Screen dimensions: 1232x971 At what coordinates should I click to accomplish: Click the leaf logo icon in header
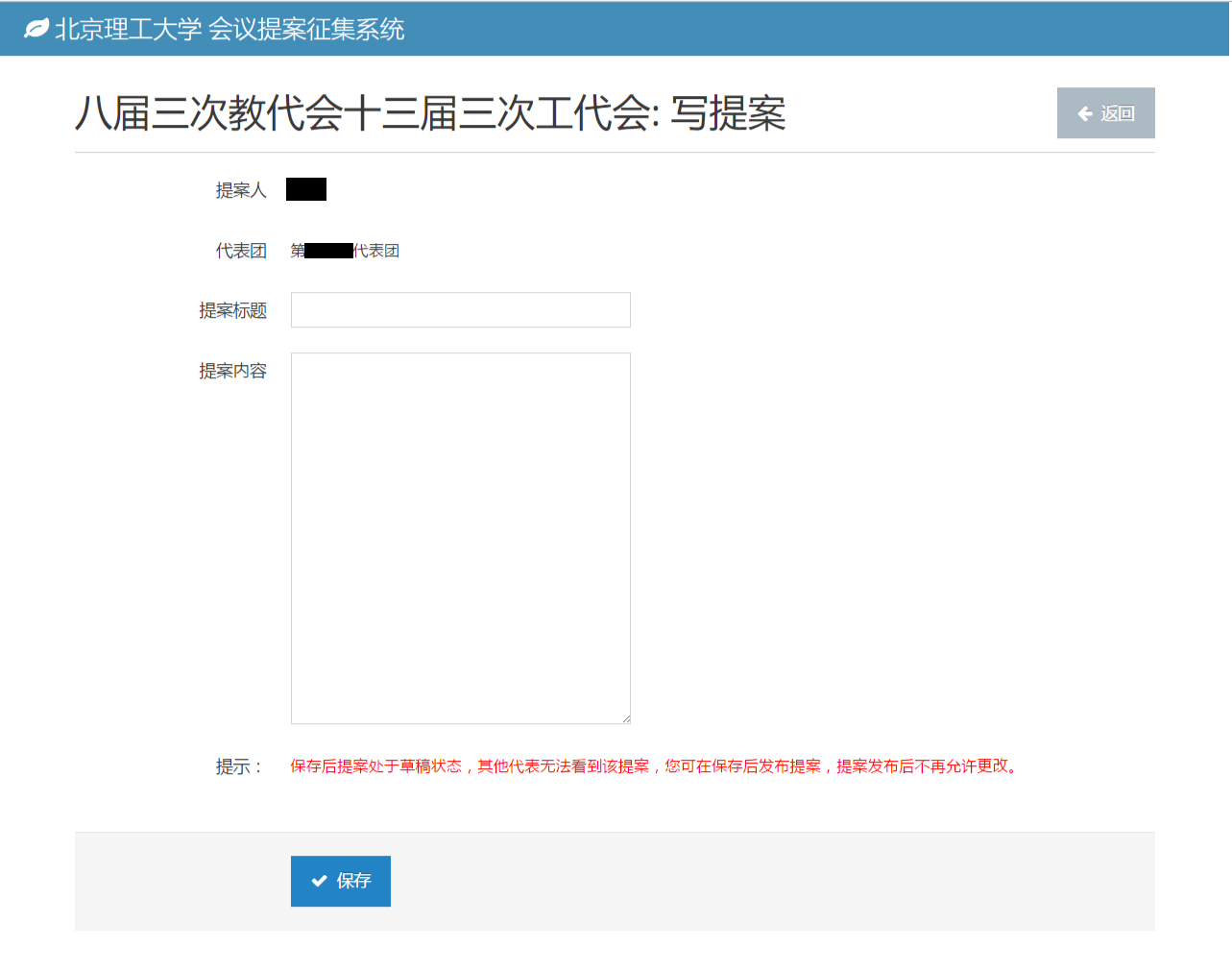click(36, 29)
